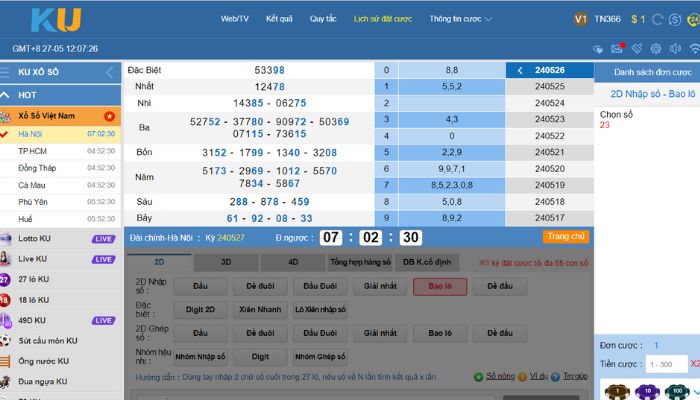Select the Bao lô option under 2D Nhập số
The height and width of the screenshot is (400, 700).
440,286
